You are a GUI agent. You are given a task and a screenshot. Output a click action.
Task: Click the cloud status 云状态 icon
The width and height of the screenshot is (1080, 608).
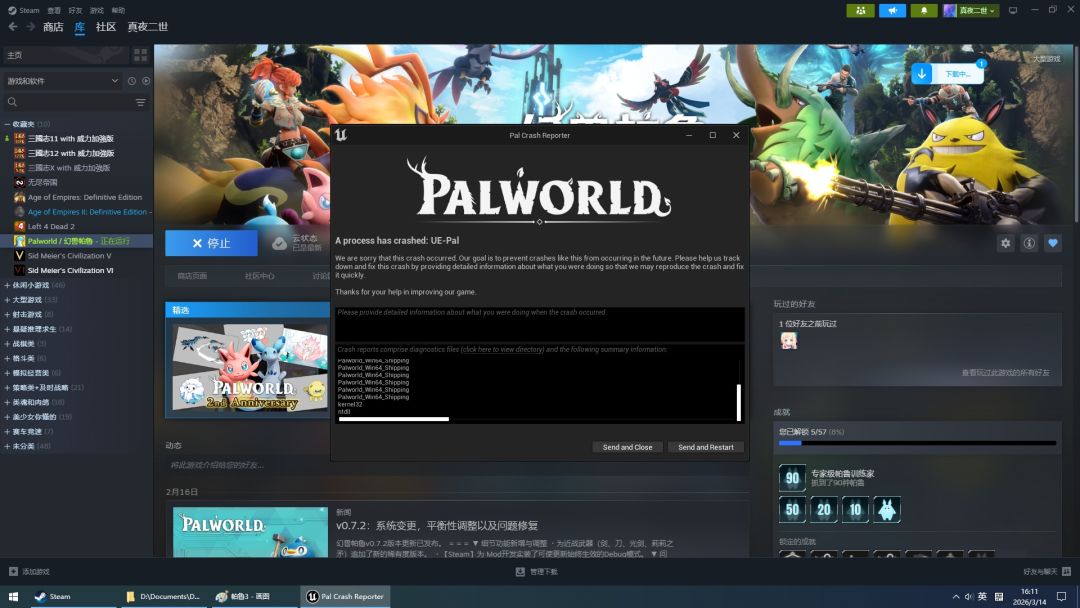click(x=279, y=243)
